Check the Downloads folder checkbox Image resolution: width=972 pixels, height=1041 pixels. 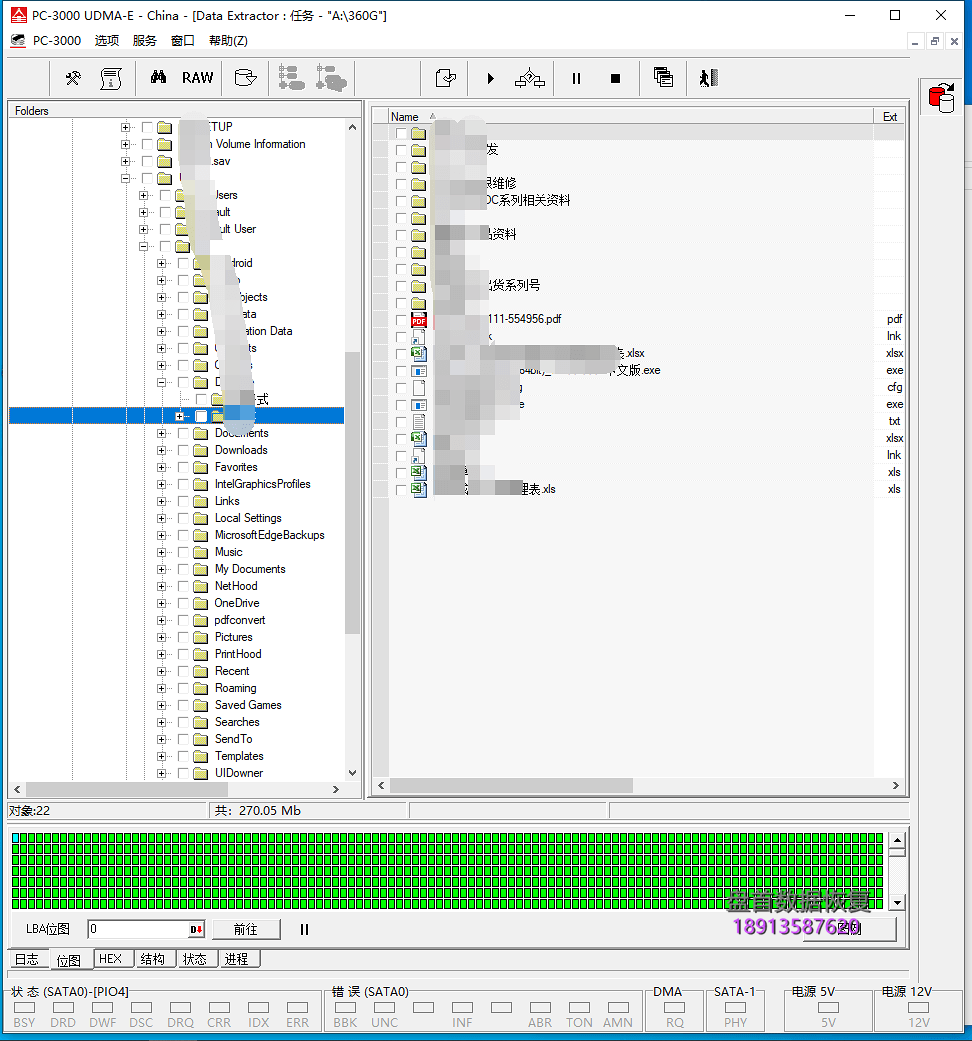(x=183, y=451)
